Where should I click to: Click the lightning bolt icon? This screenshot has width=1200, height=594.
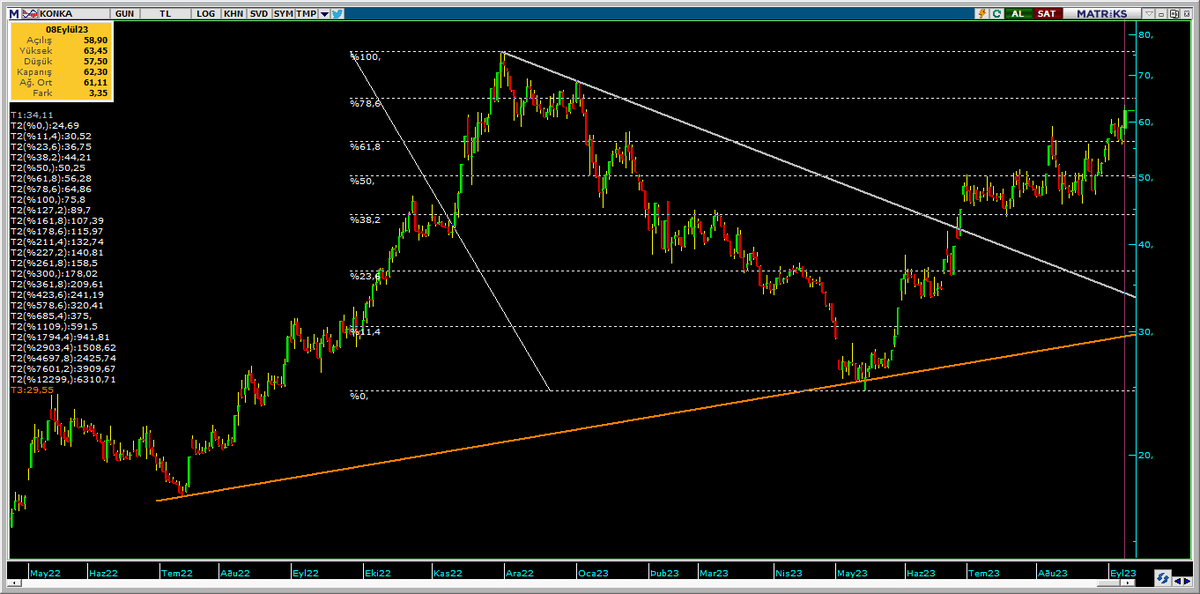(x=983, y=14)
